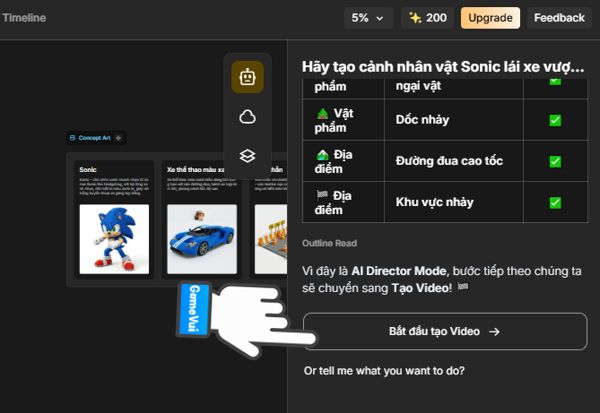600x413 pixels.
Task: Click the sparkle credits icon near 200
Action: click(415, 18)
